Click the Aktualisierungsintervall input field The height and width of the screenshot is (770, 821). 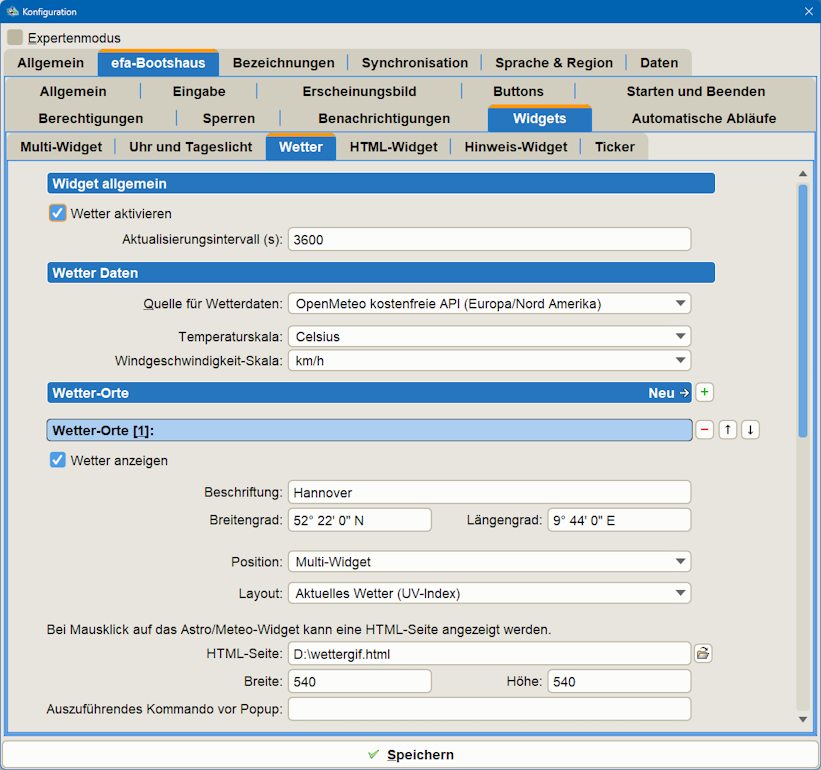(489, 239)
